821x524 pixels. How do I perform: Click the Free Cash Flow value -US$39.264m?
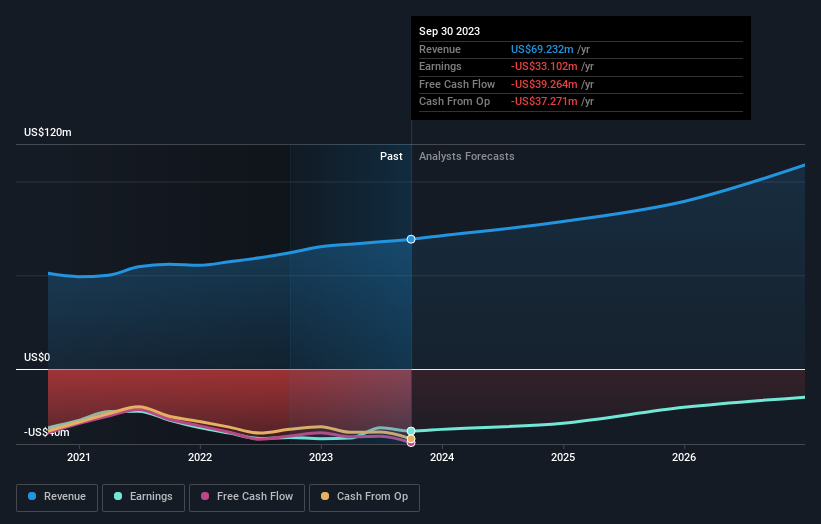pyautogui.click(x=544, y=84)
